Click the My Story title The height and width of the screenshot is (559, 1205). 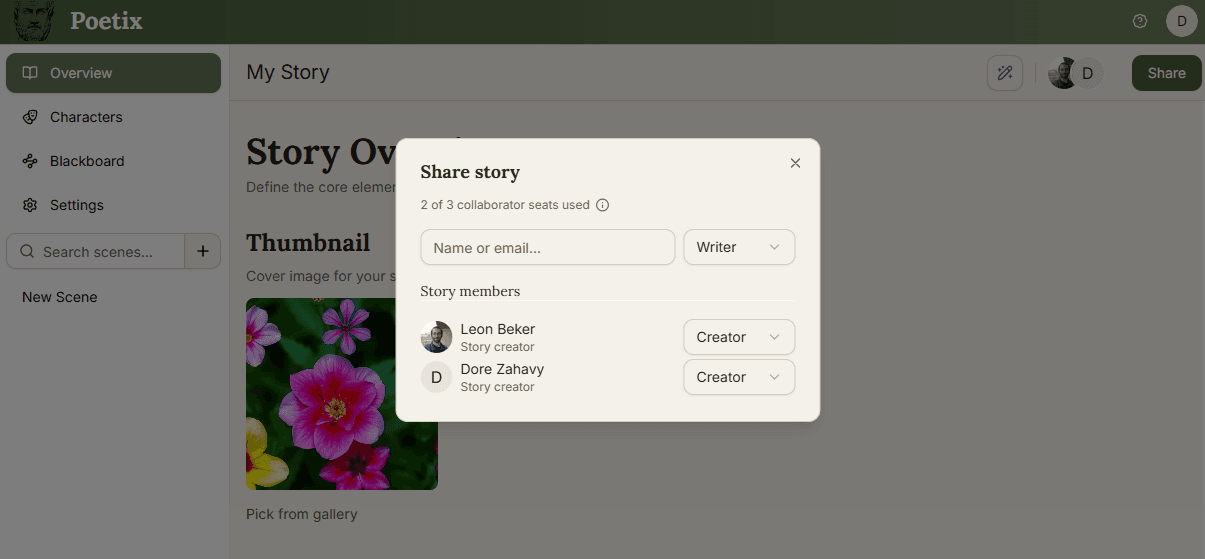coord(288,73)
